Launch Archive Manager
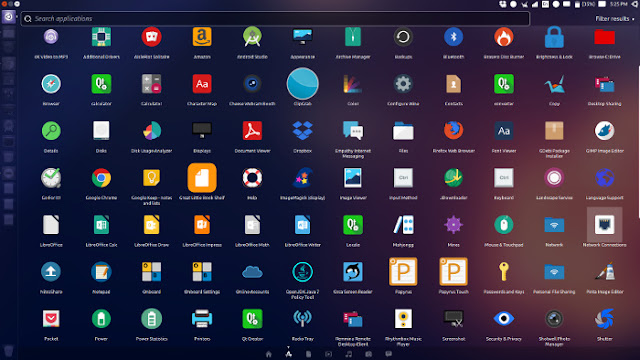The height and width of the screenshot is (360, 640). click(353, 37)
